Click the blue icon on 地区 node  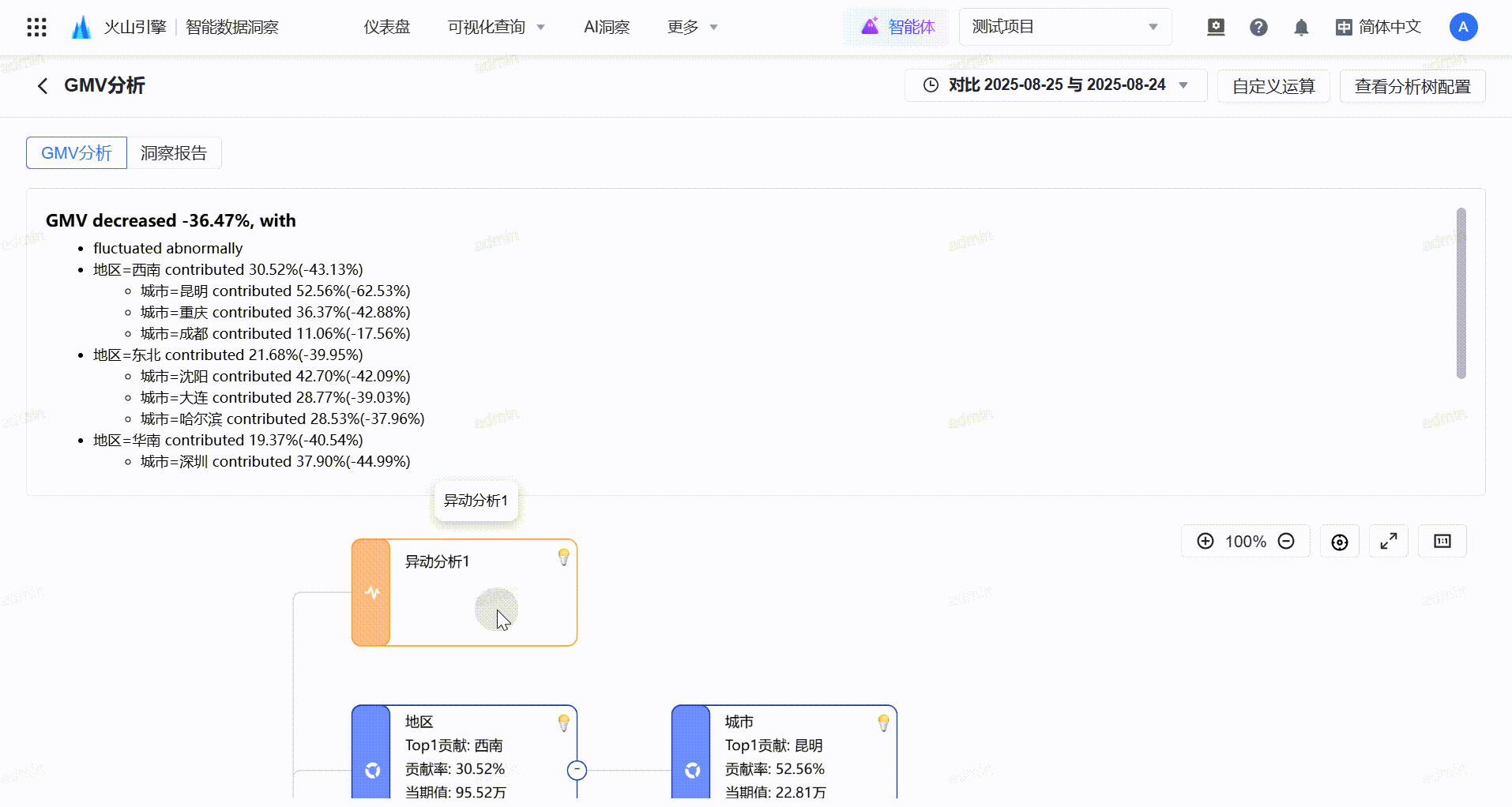[x=372, y=770]
